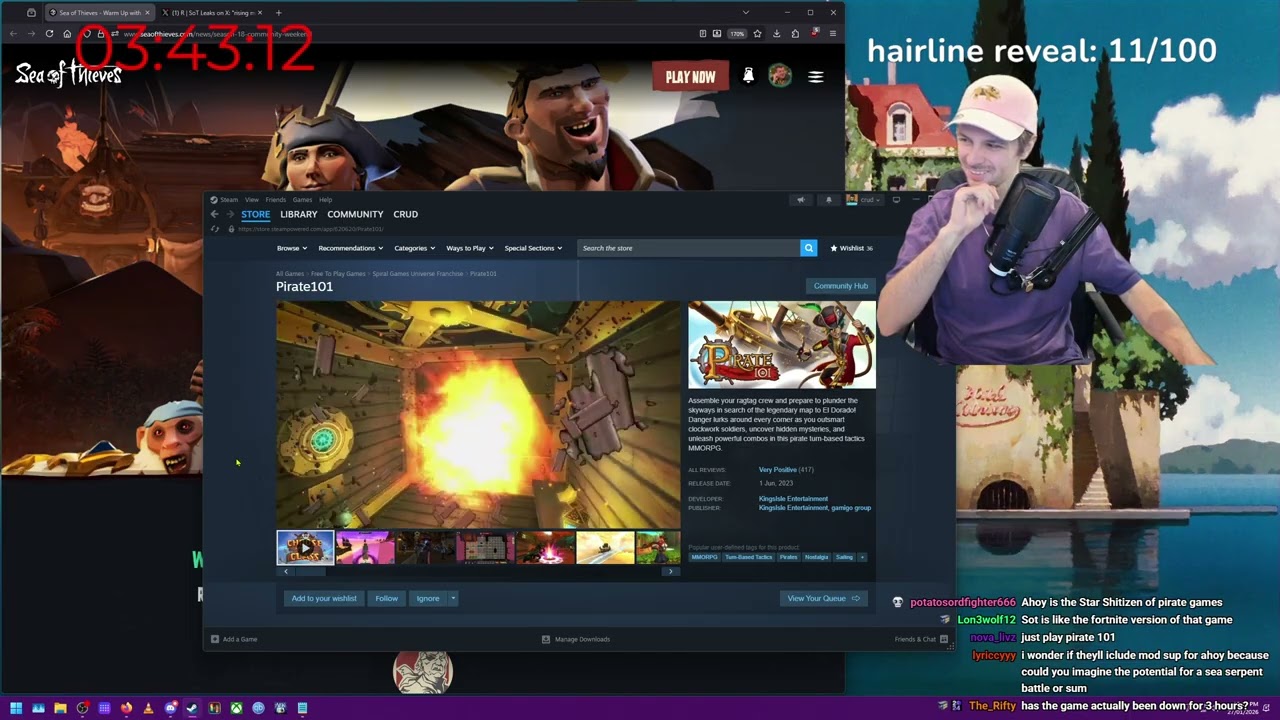Open the Community Hub
The width and height of the screenshot is (1280, 720).
point(841,286)
